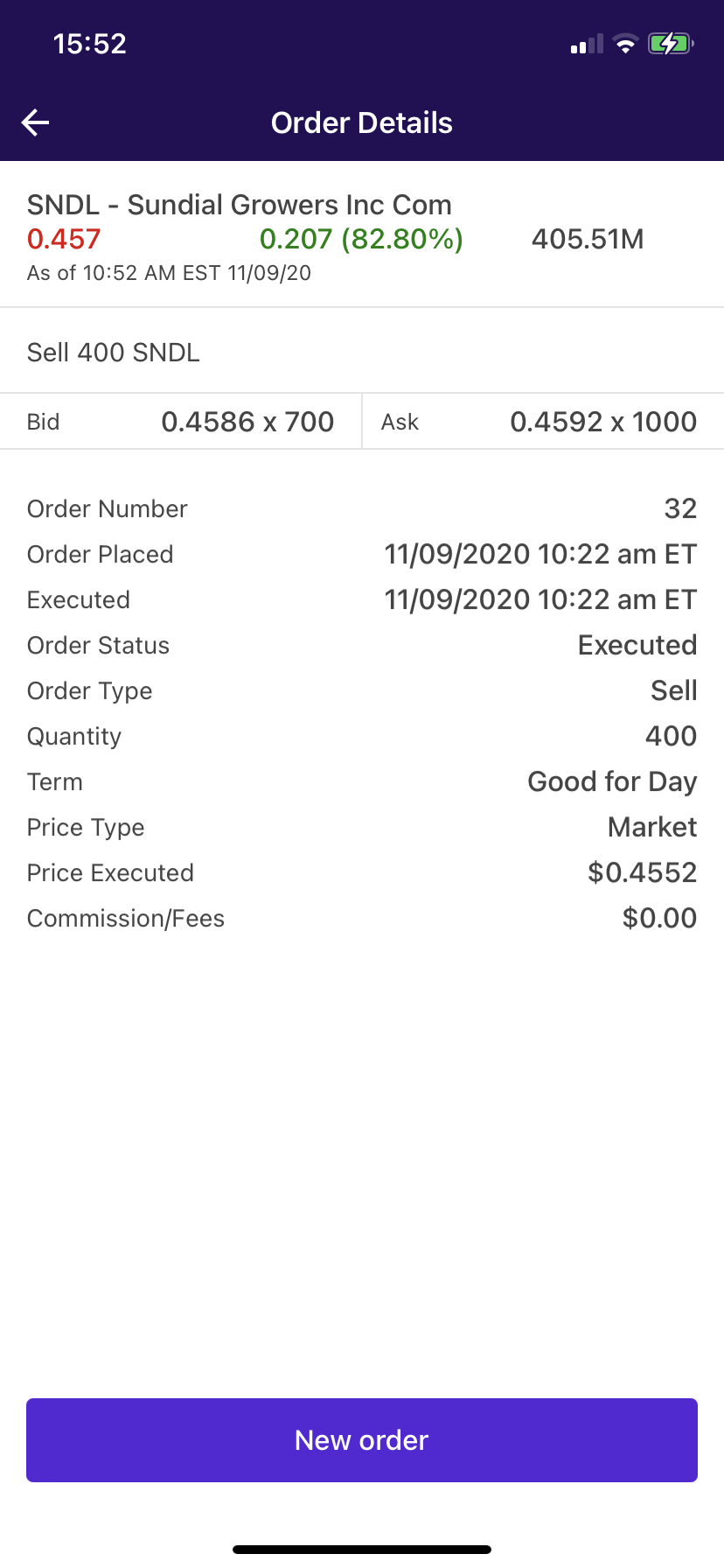724x1568 pixels.
Task: Tap the Order Status Executed value
Action: click(637, 645)
